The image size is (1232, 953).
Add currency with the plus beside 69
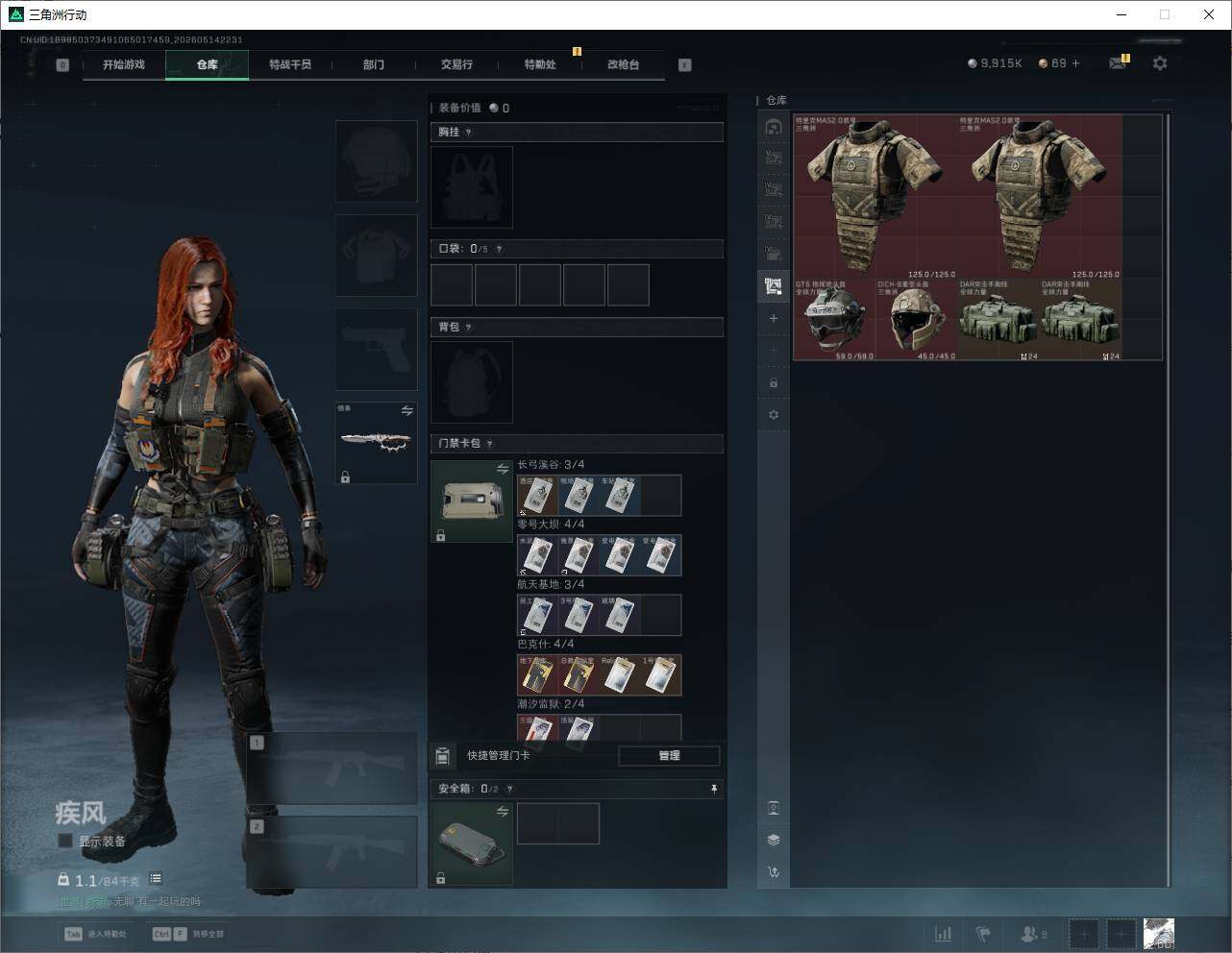pyautogui.click(x=1075, y=63)
